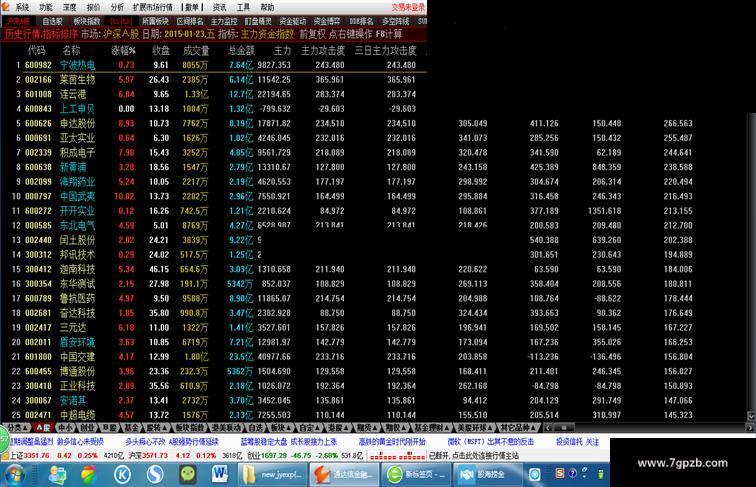Image resolution: width=756 pixels, height=487 pixels.
Task: Open news link 高铁的黄金时代刚开始
Action: [392, 442]
